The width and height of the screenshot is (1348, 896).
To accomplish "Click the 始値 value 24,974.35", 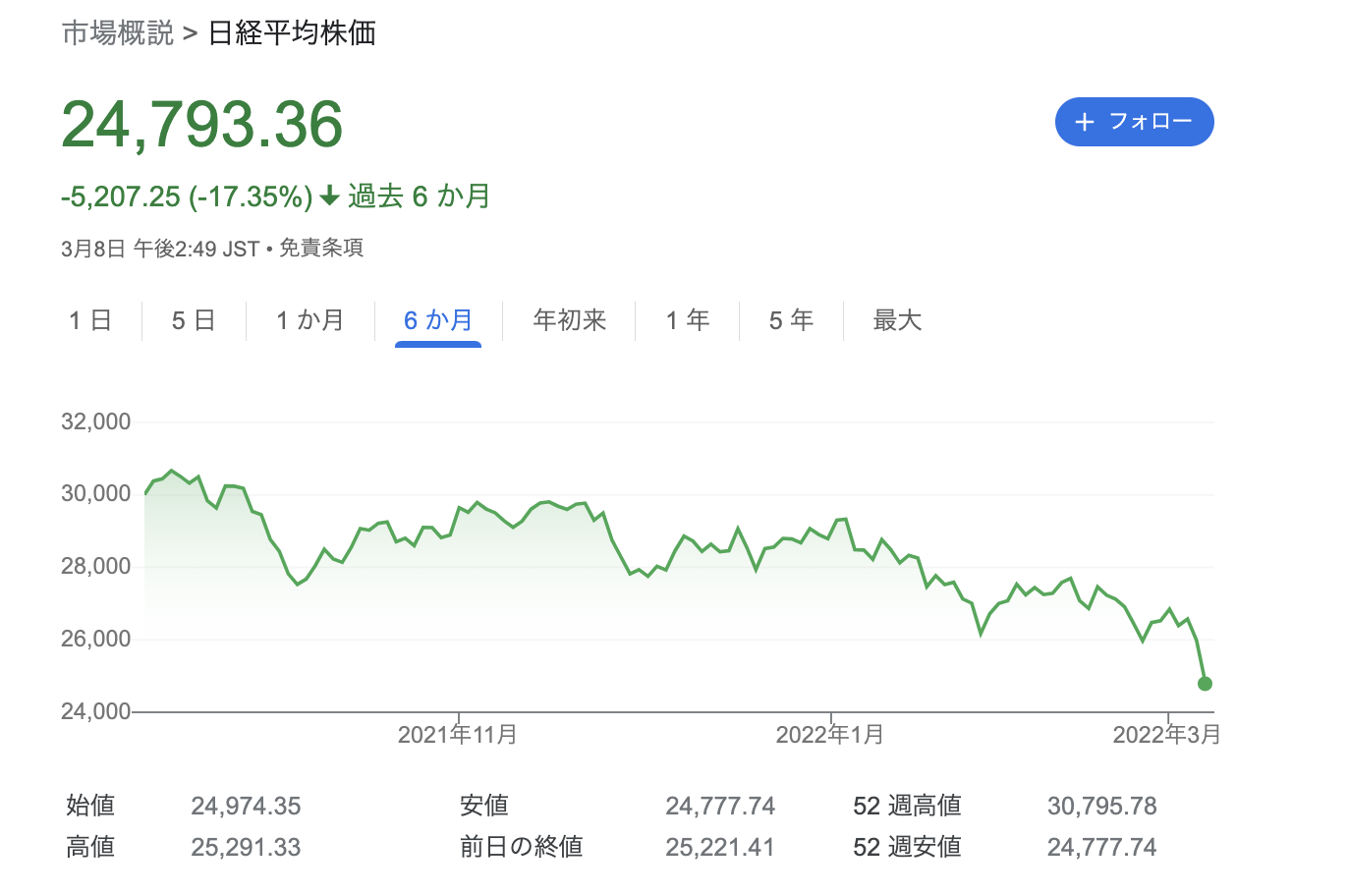I will (246, 807).
